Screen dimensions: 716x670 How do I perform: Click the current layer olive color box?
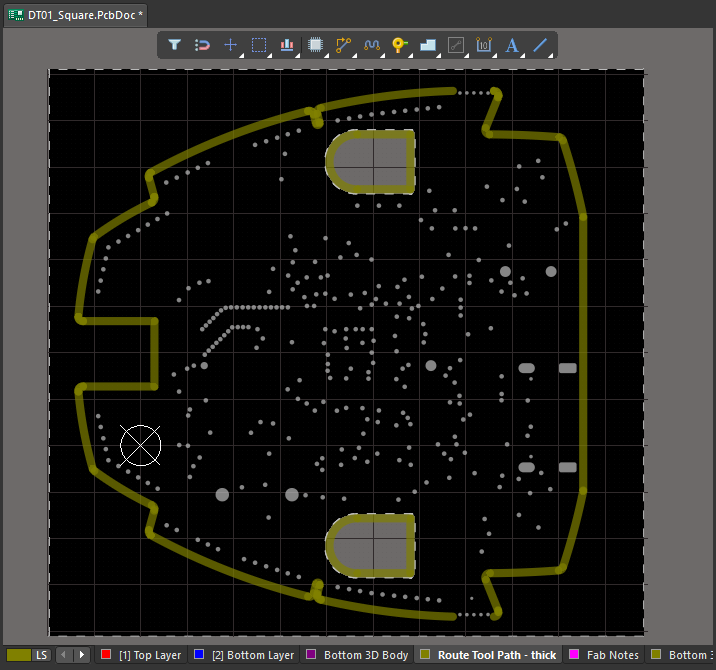point(19,655)
